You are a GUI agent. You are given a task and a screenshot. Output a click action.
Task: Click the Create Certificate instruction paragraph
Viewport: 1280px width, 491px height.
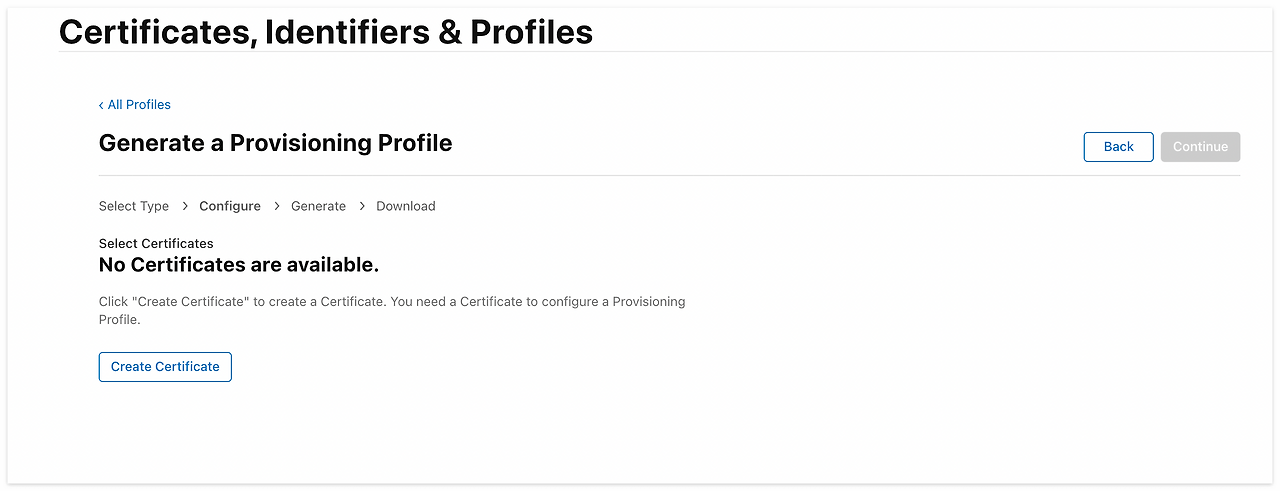point(392,310)
